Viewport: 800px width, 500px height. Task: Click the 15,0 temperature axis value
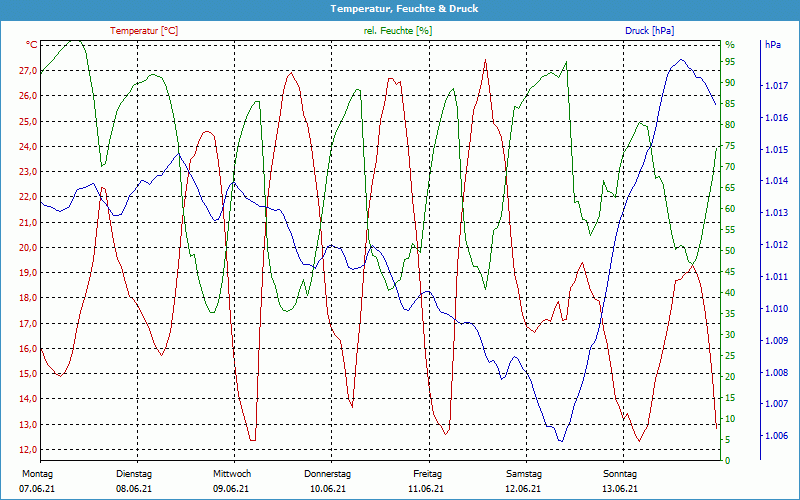coord(28,374)
